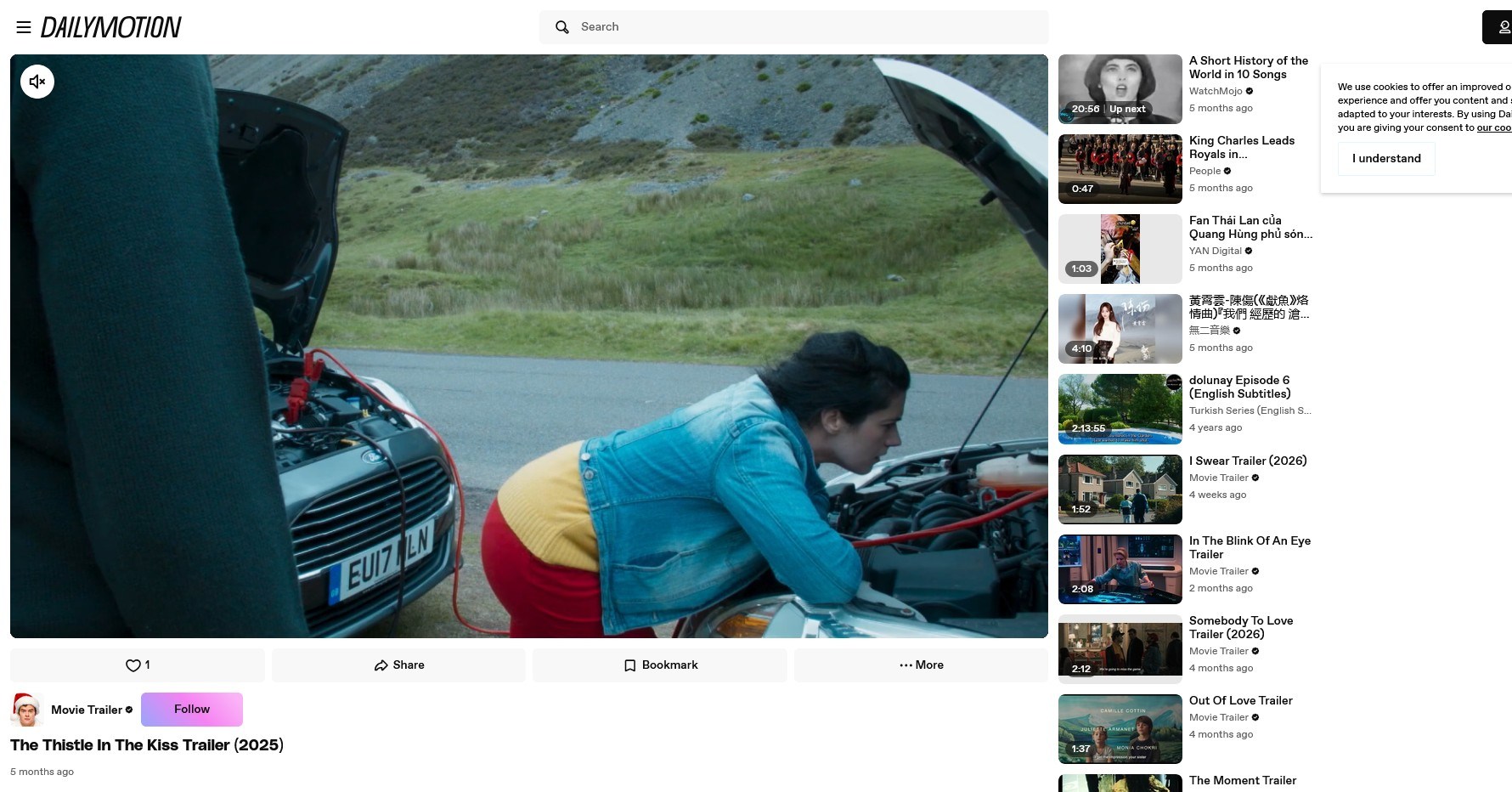Image resolution: width=1512 pixels, height=792 pixels.
Task: Open the Share options via the share icon
Action: click(x=381, y=665)
